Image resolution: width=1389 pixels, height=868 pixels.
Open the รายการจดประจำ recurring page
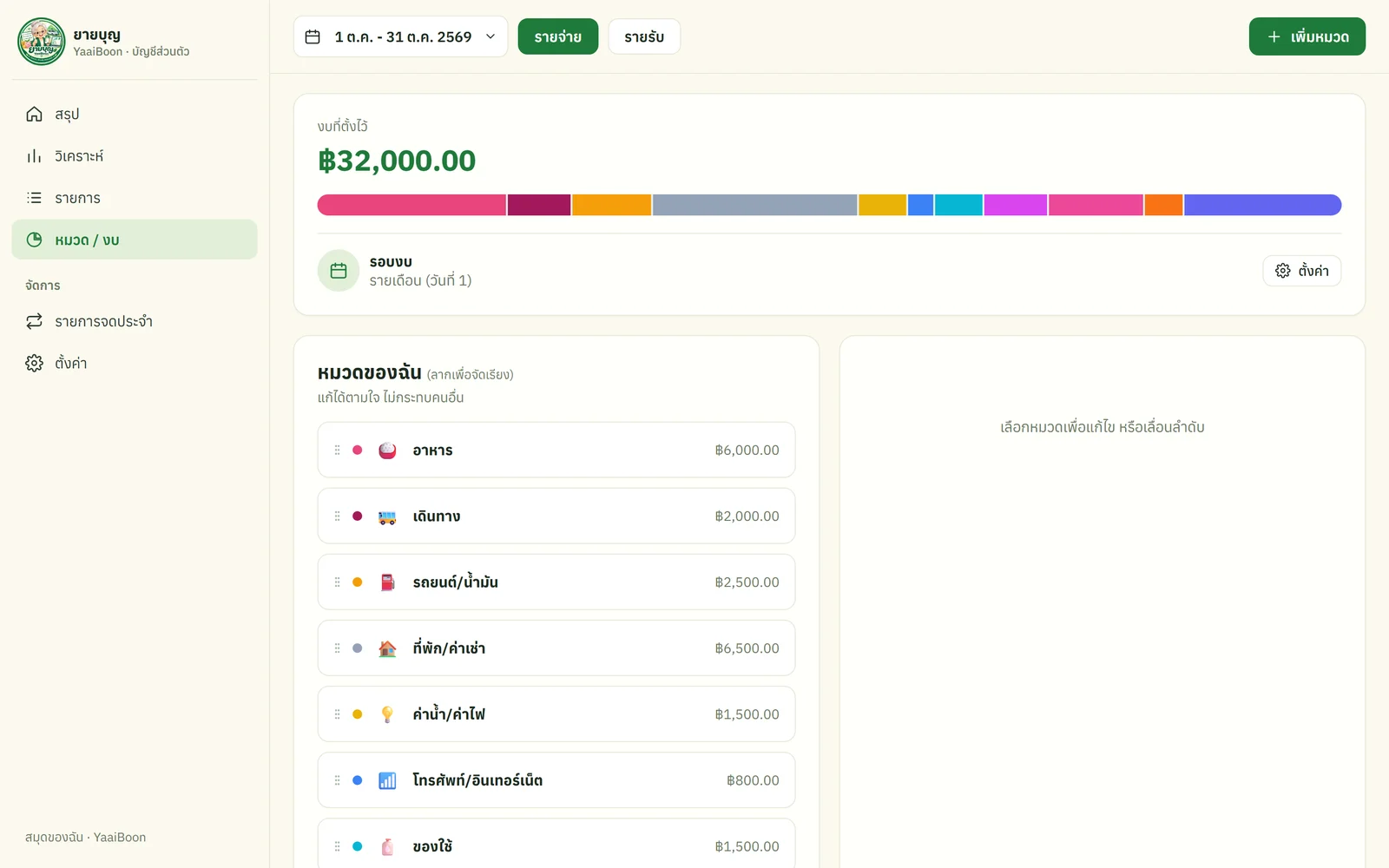click(135, 321)
